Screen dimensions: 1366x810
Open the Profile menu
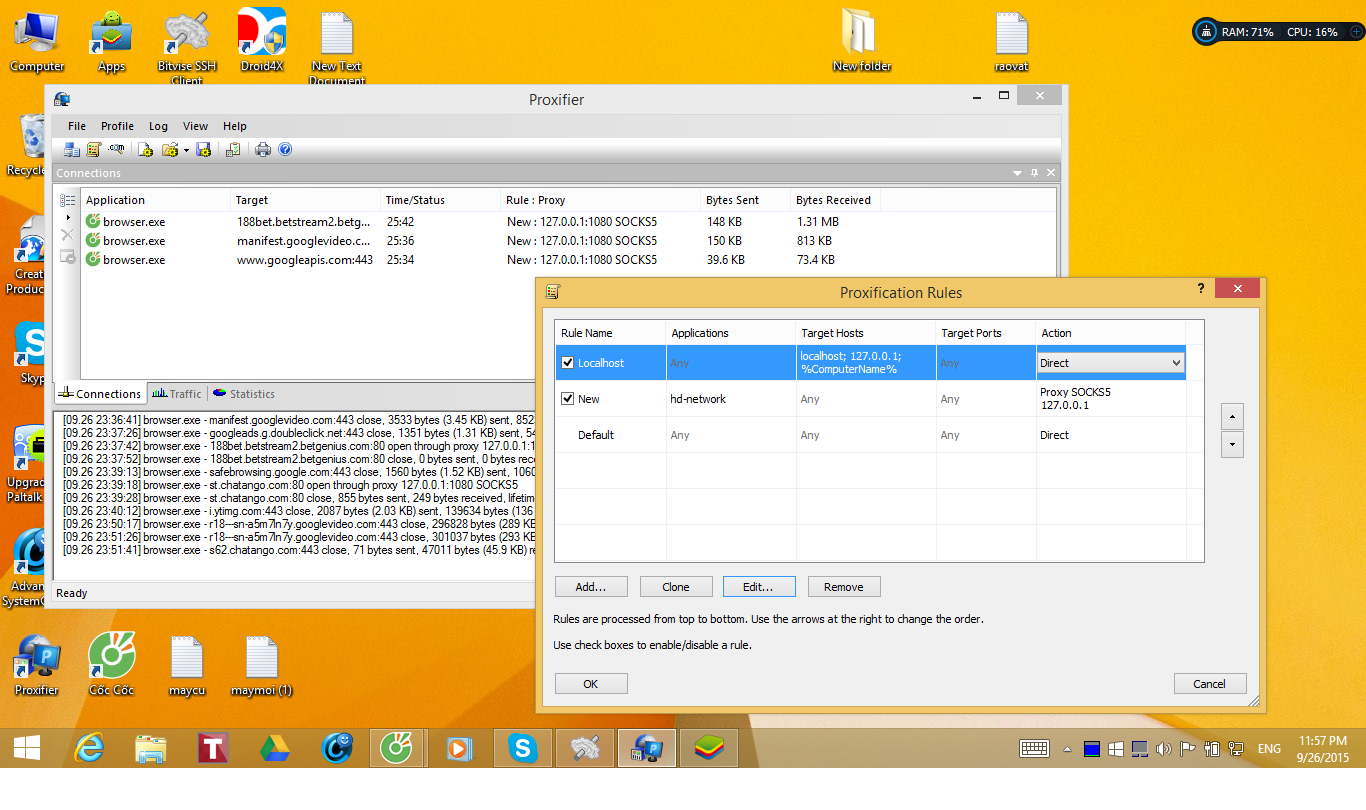coord(117,126)
